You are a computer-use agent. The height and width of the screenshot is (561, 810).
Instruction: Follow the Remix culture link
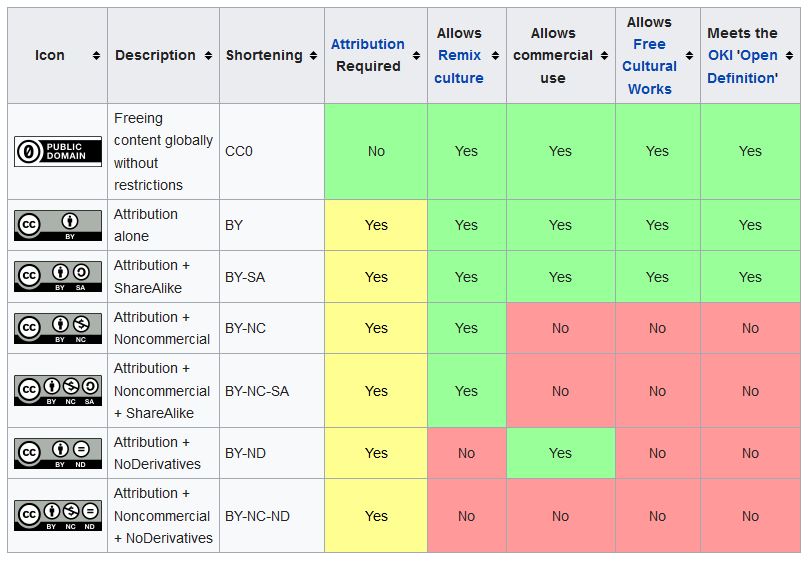(459, 67)
